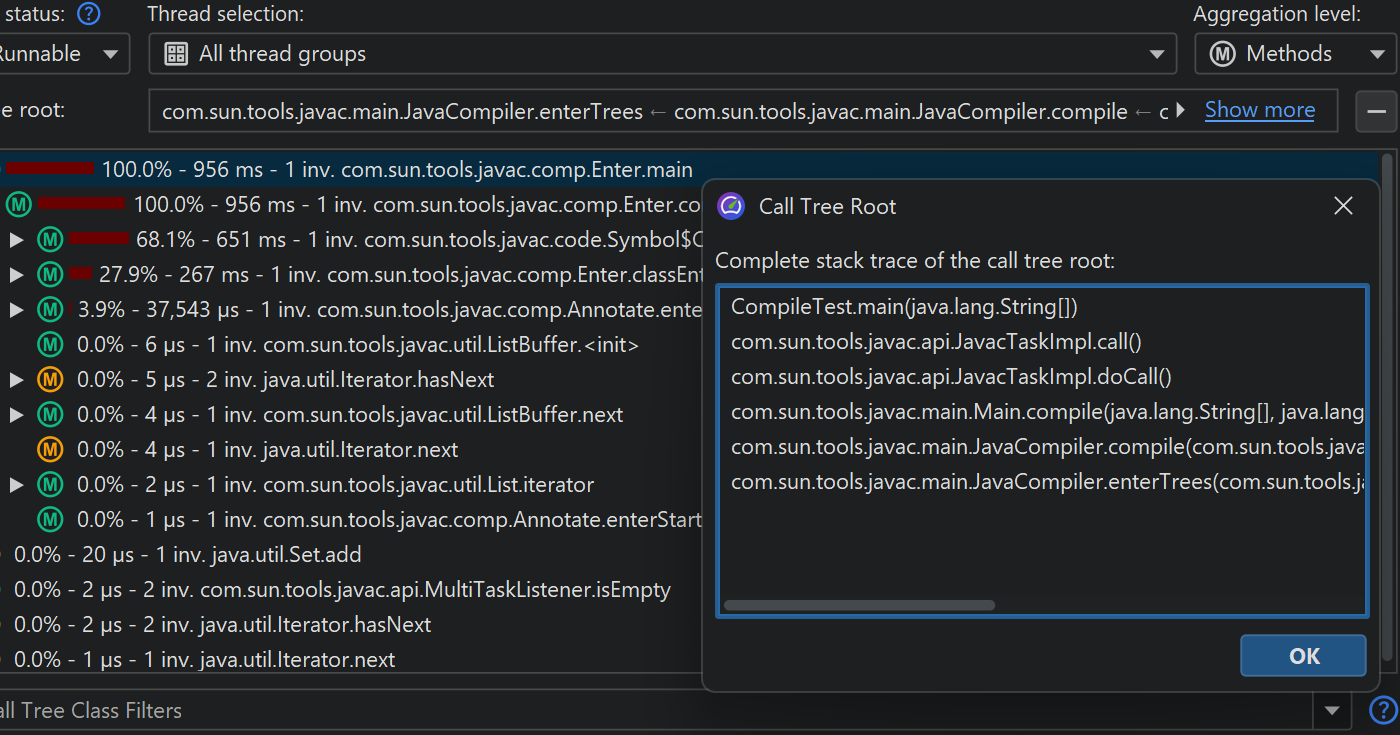Click the OK button in Call Tree Root
This screenshot has height=735, width=1400.
point(1303,656)
